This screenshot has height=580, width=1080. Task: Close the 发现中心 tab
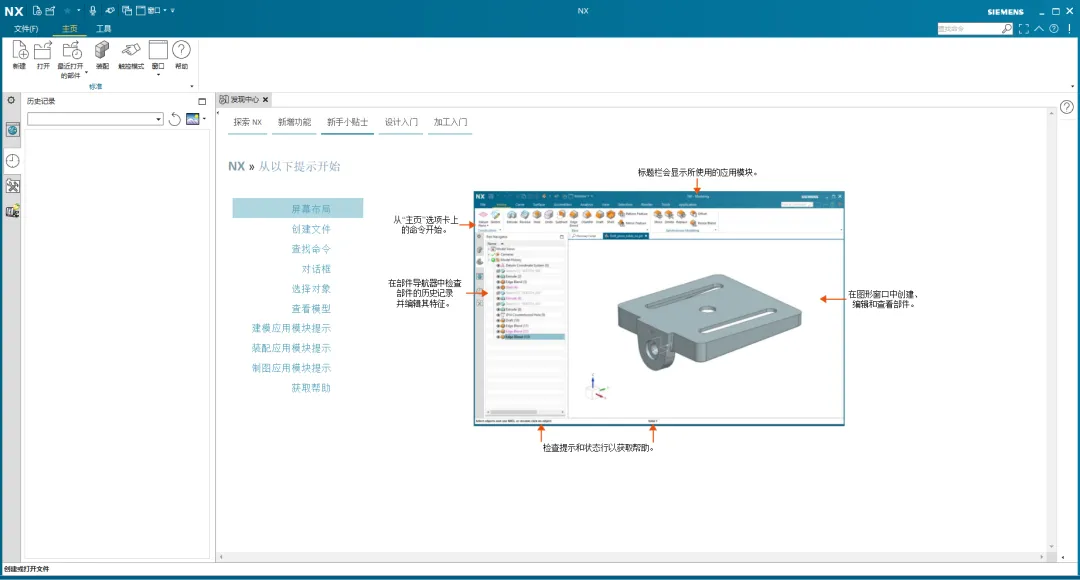point(265,100)
